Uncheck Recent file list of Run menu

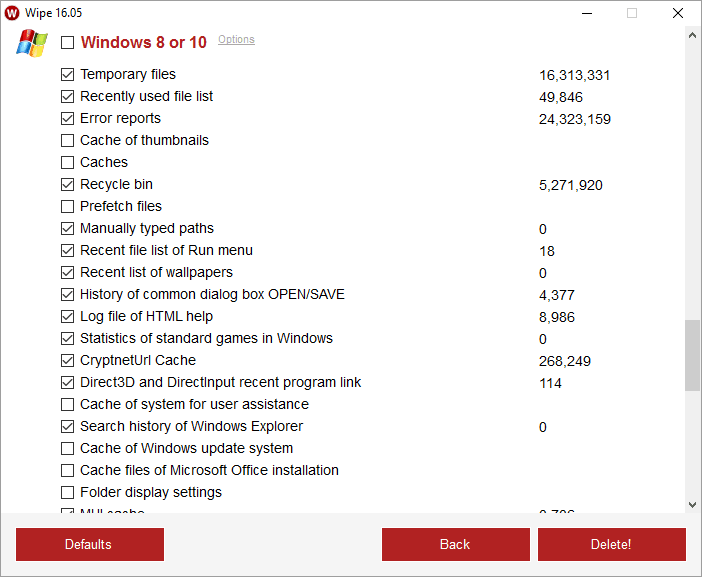67,250
